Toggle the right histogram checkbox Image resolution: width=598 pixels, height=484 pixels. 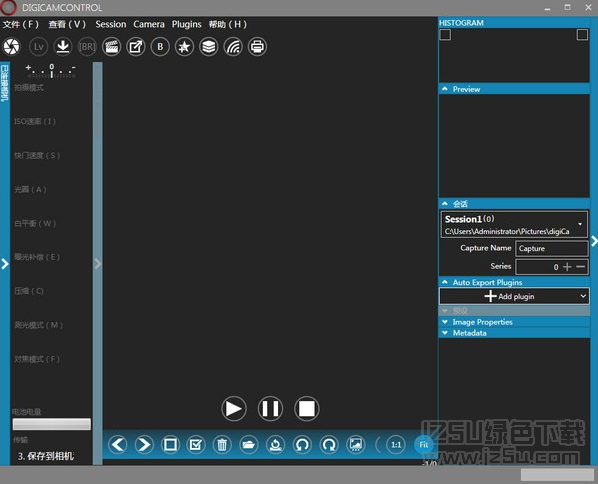click(582, 35)
